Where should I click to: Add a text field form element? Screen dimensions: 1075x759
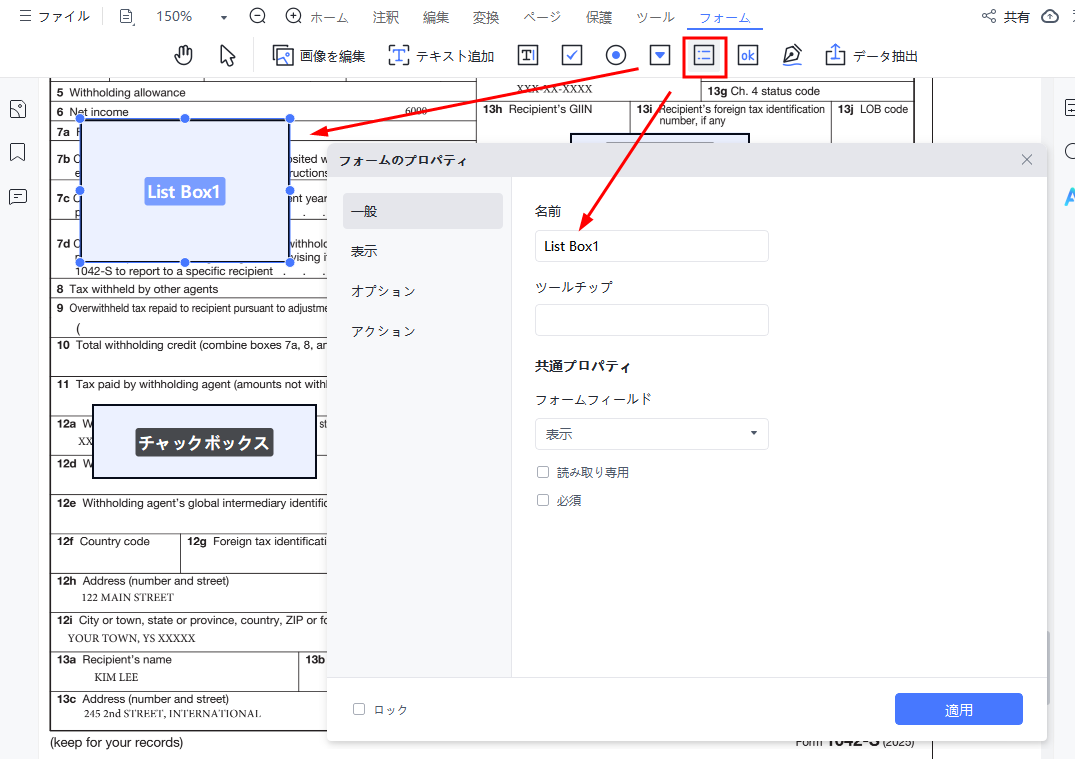(528, 55)
